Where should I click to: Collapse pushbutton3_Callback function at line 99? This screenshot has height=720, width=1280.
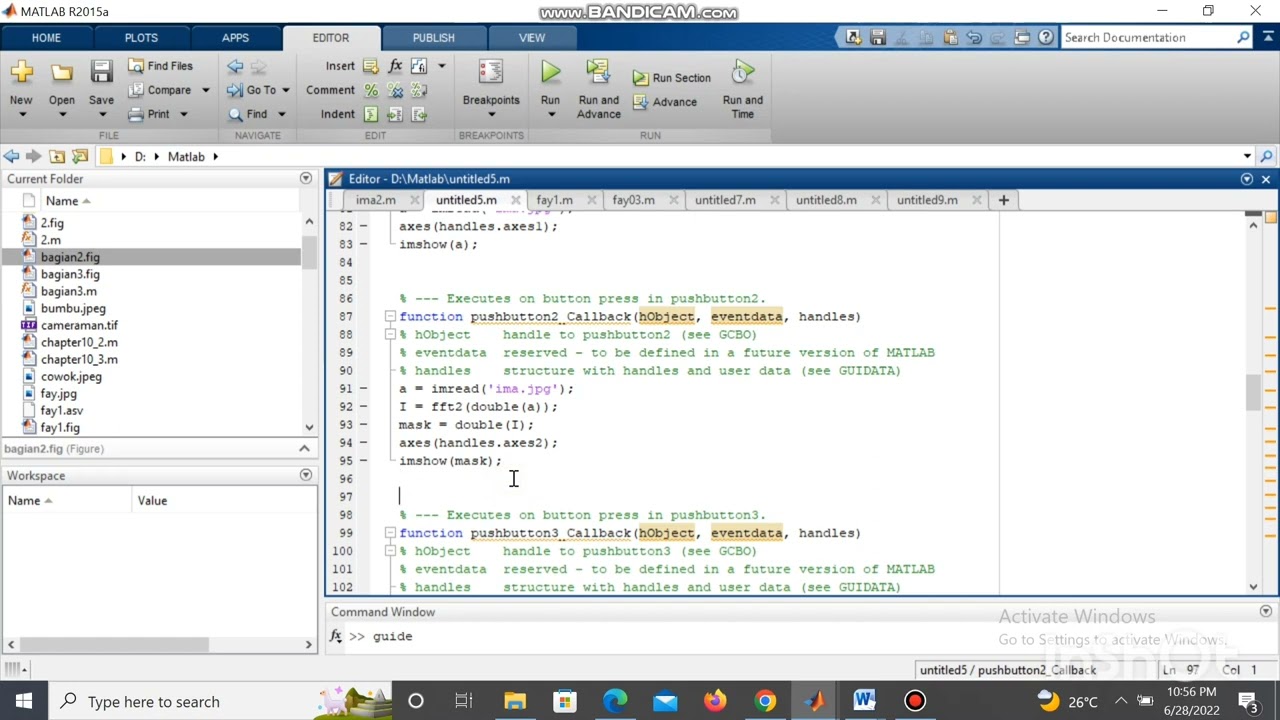coord(391,534)
